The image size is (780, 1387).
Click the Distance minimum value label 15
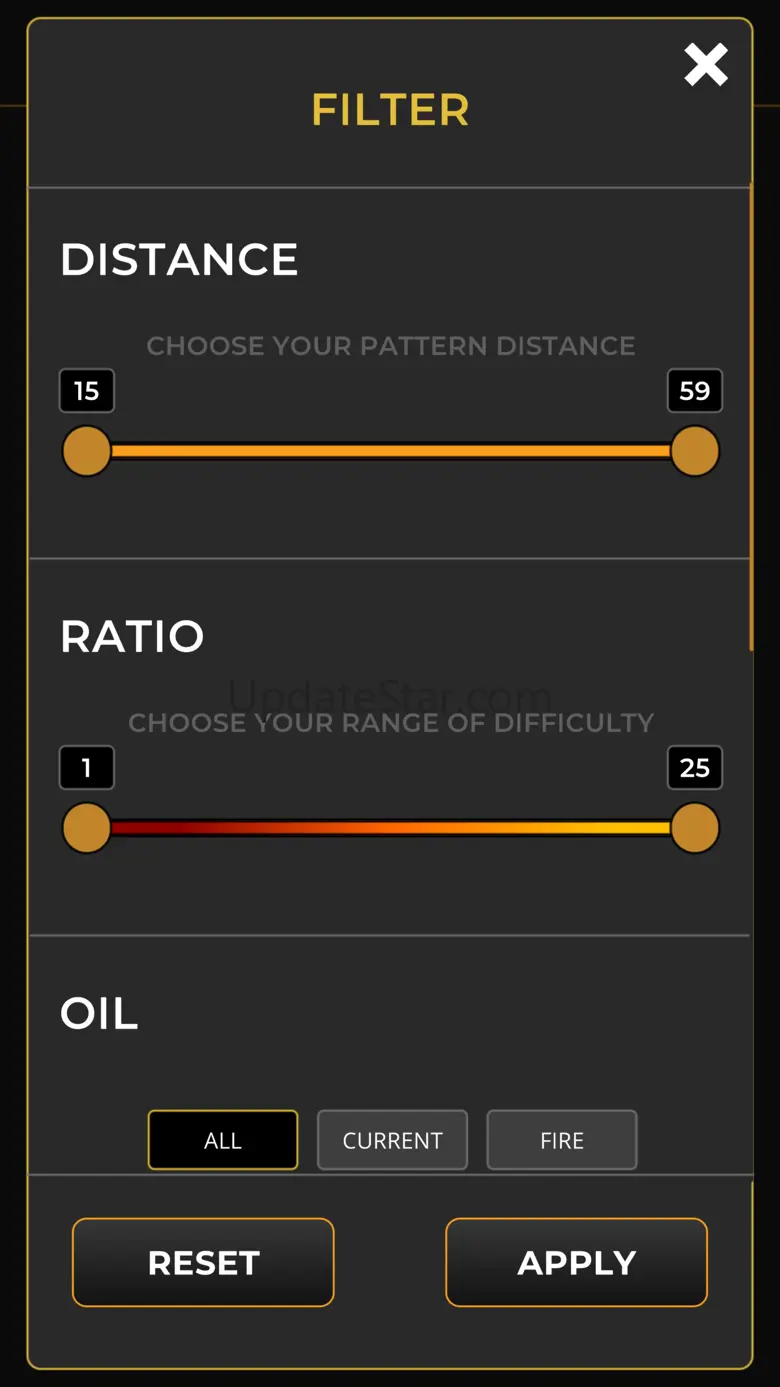(87, 391)
